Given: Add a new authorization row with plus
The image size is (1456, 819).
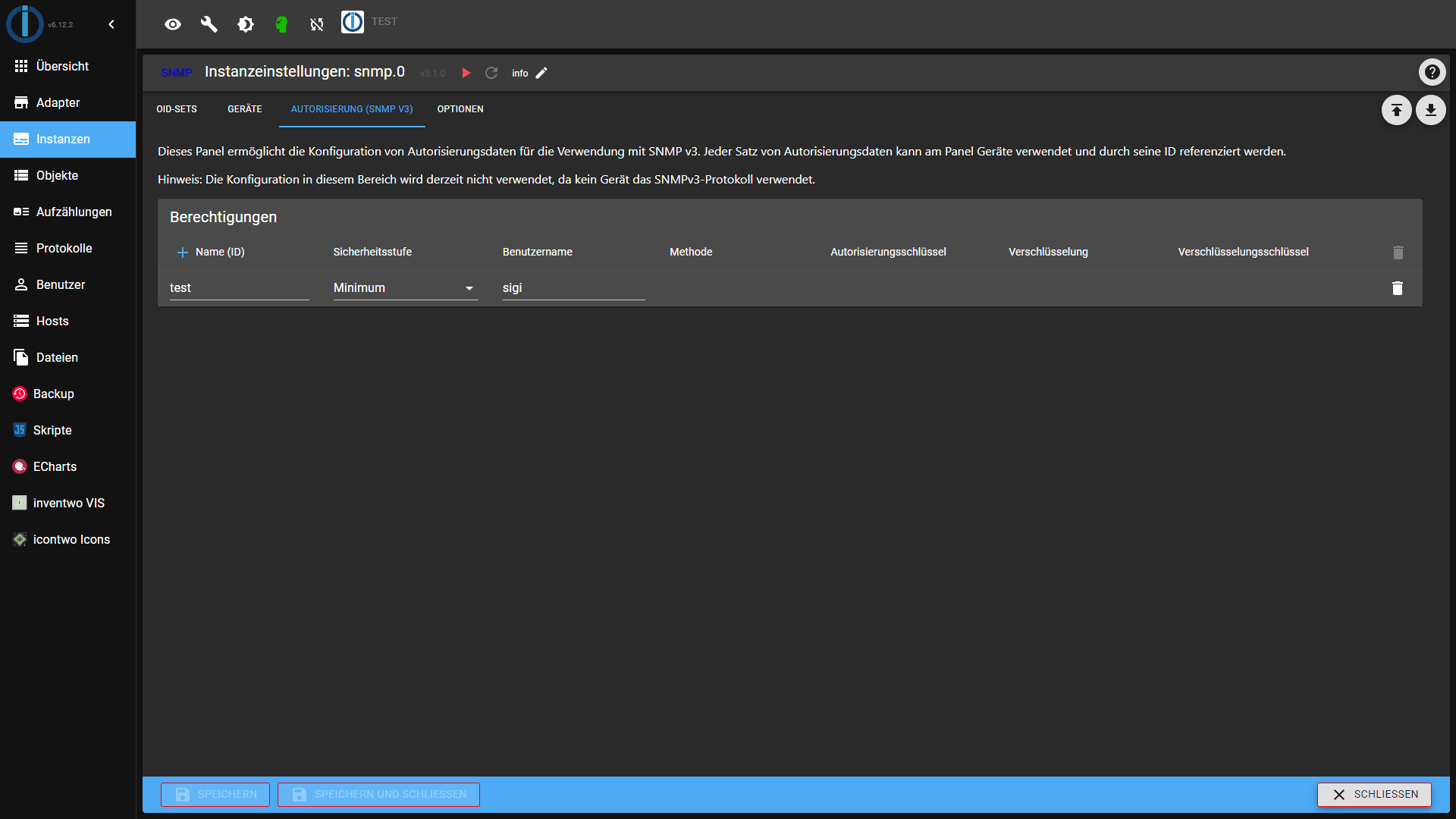Looking at the screenshot, I should [182, 252].
